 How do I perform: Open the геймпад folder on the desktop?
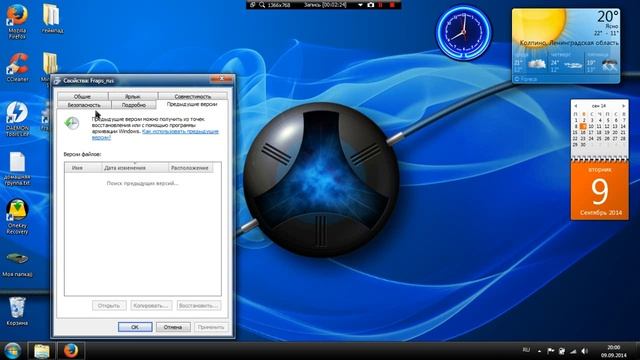coord(52,19)
